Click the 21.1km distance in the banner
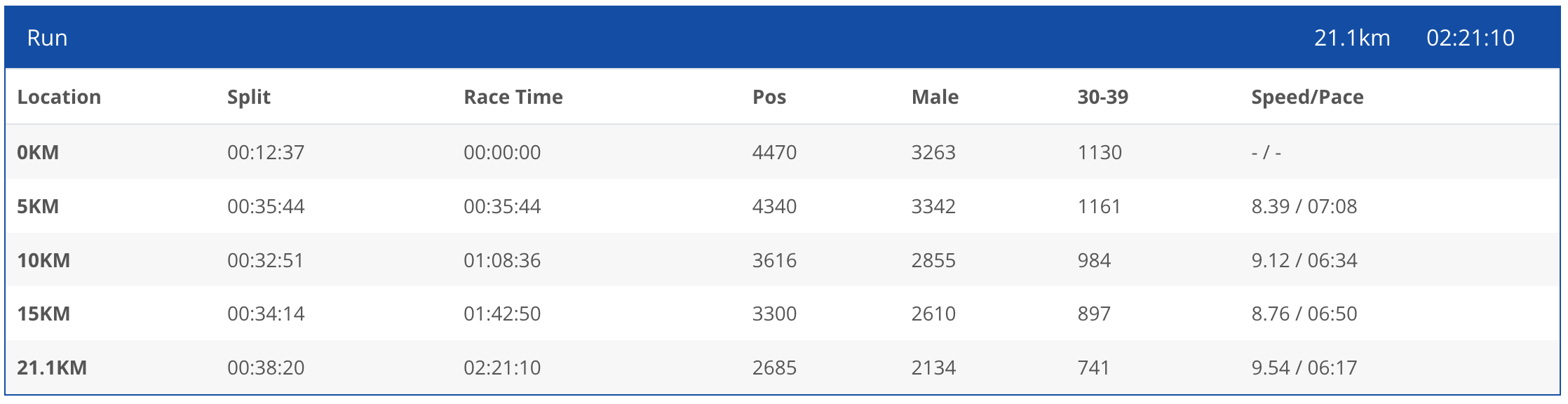This screenshot has height=404, width=1568. (1351, 38)
